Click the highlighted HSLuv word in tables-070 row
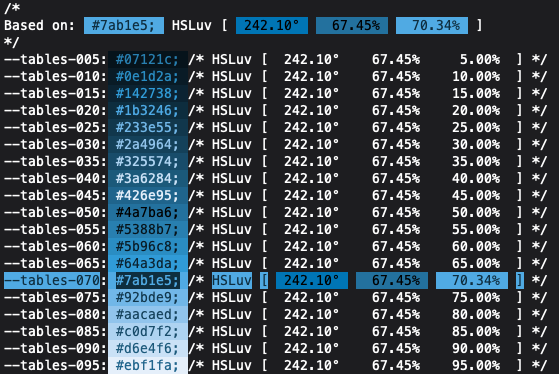Screen dimensions: 559x374 [x=232, y=281]
